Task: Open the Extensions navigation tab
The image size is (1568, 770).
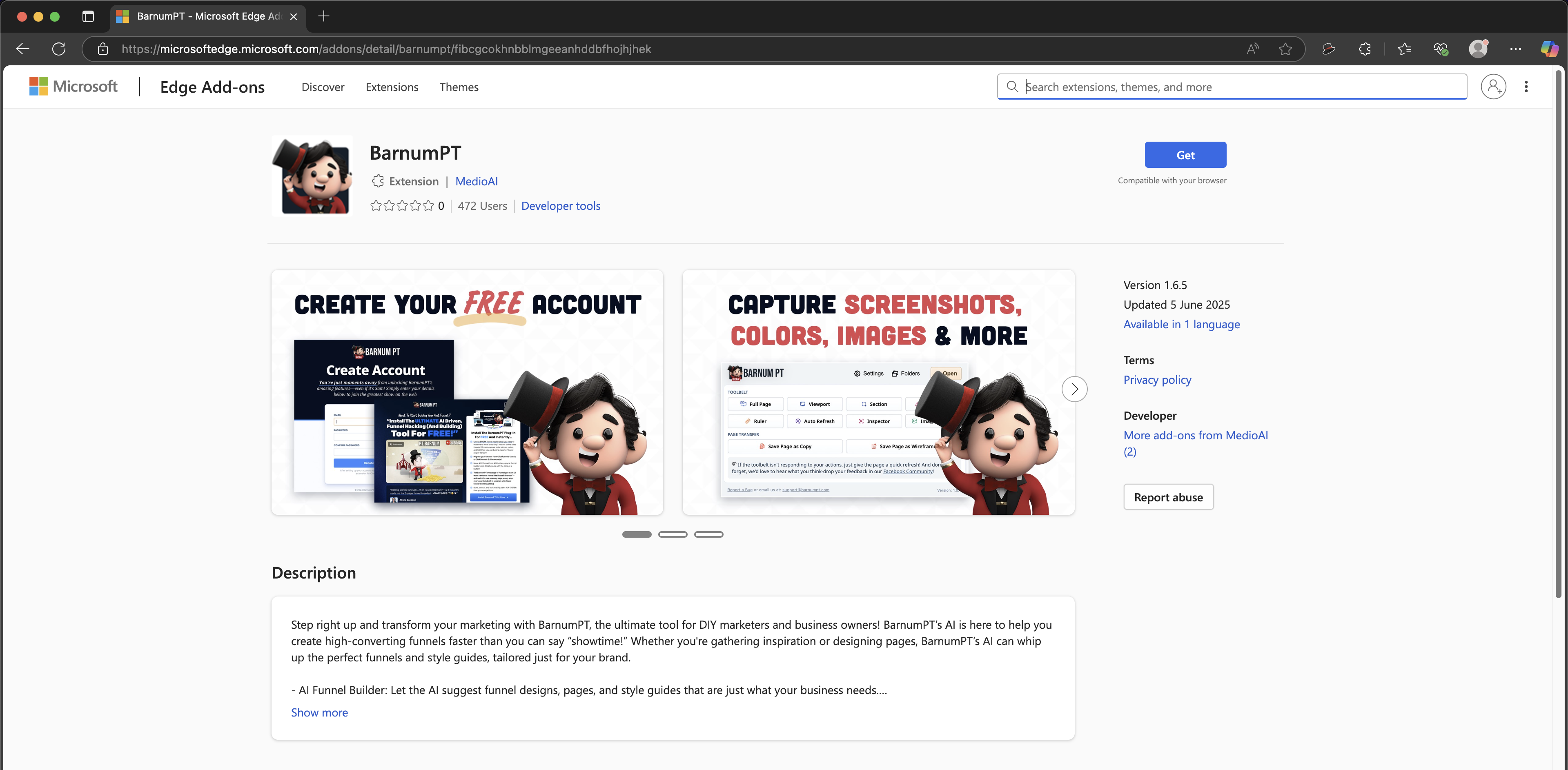Action: tap(392, 87)
